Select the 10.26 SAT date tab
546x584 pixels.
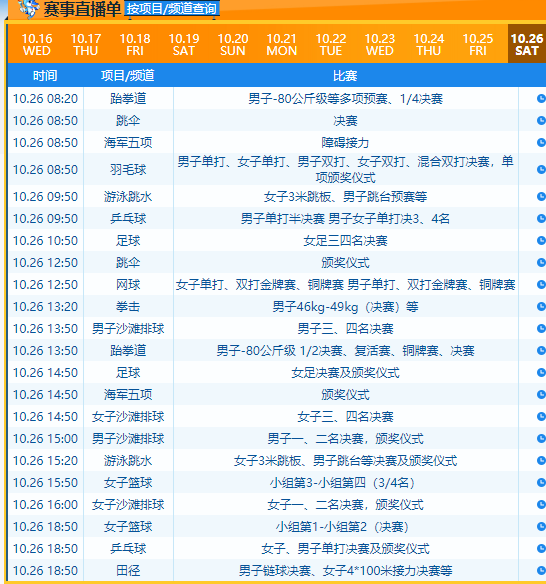point(527,44)
